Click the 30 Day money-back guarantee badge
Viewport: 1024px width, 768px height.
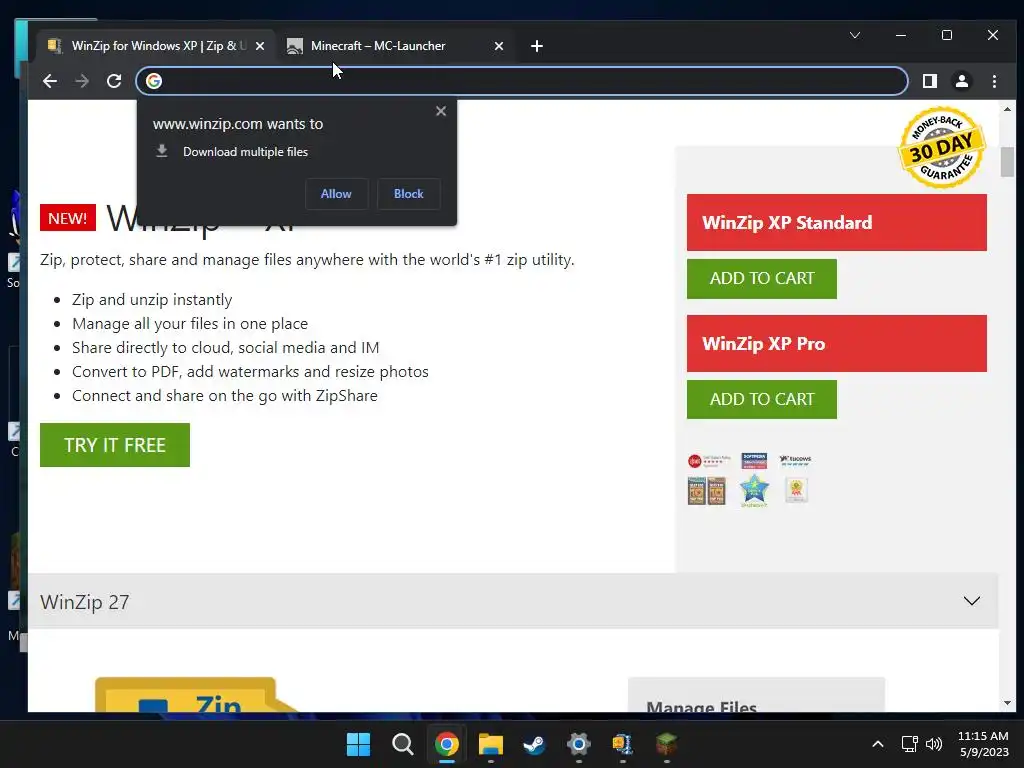(942, 148)
